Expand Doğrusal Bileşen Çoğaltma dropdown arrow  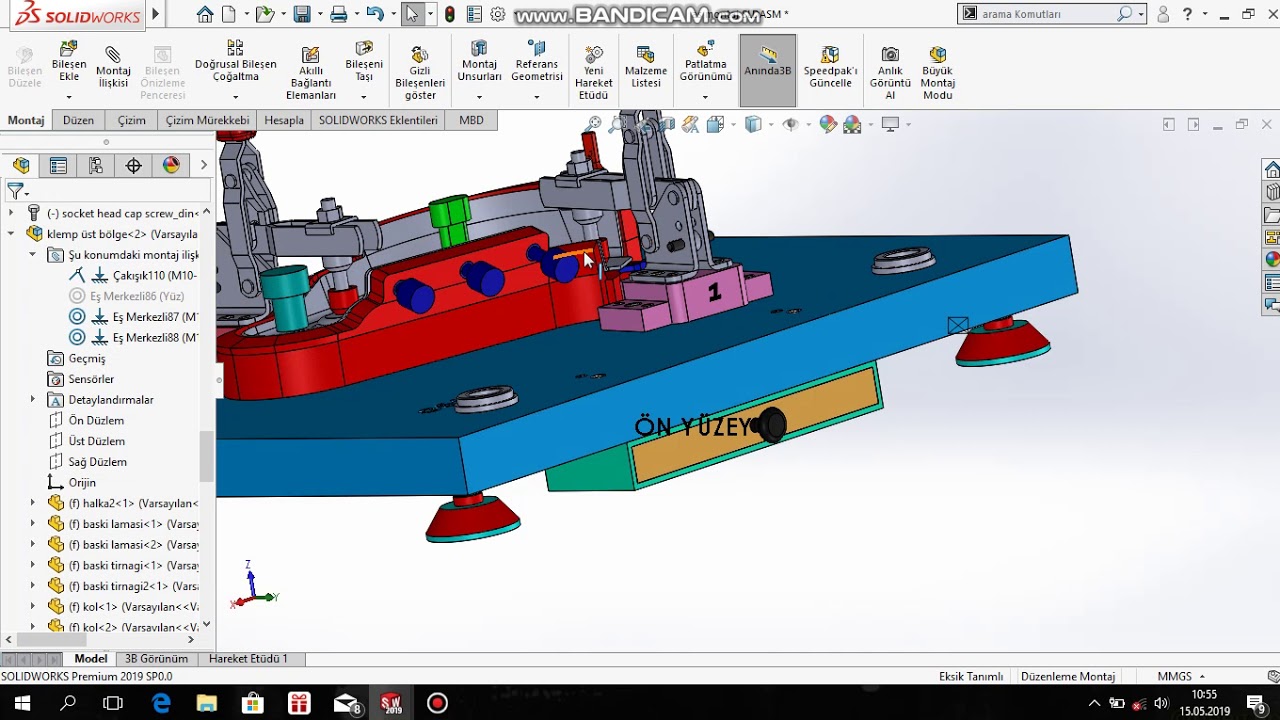point(235,97)
